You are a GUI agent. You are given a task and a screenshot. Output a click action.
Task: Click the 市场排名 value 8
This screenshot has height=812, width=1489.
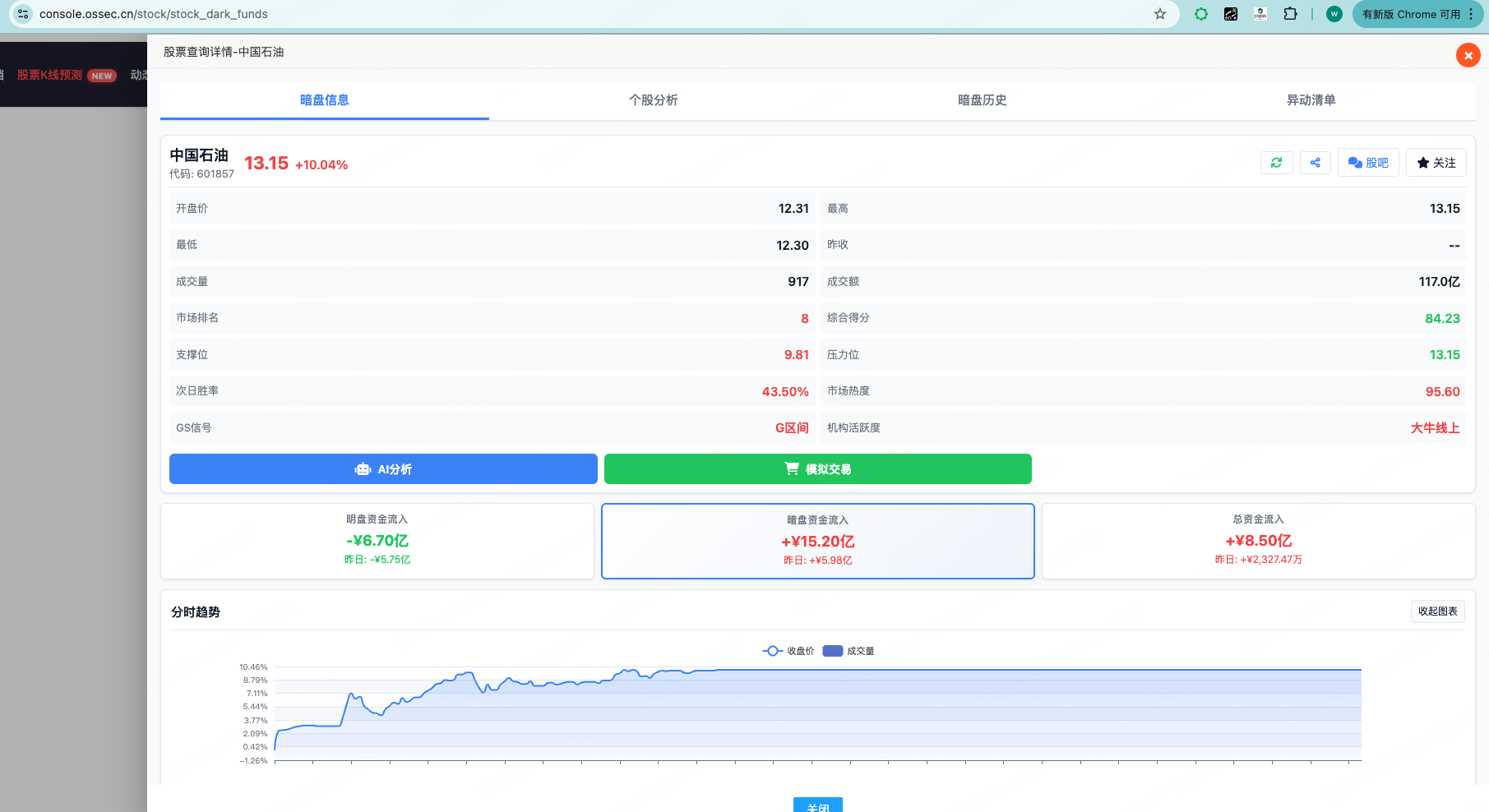tap(805, 318)
